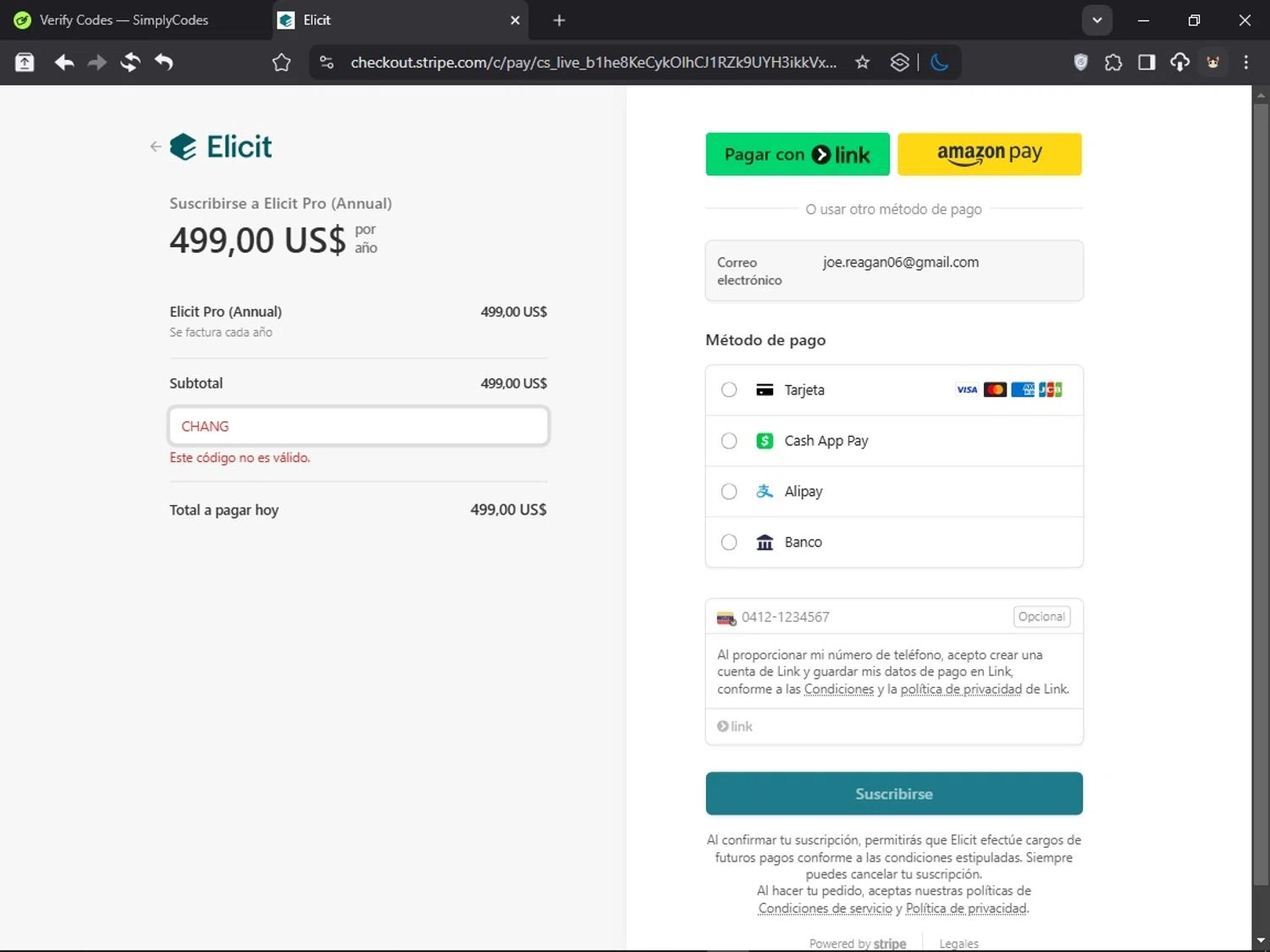Open the extensions puzzle icon
The height and width of the screenshot is (952, 1270).
coord(1113,62)
